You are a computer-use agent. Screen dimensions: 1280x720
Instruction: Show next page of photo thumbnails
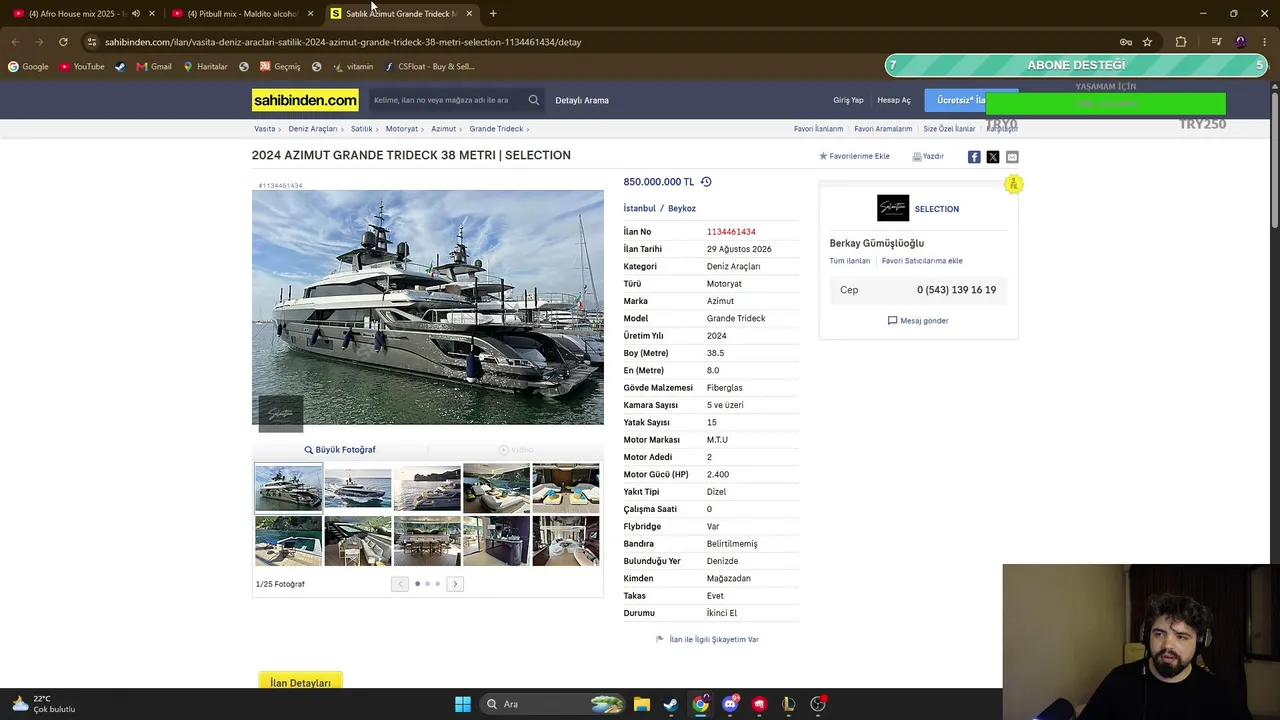(x=455, y=584)
